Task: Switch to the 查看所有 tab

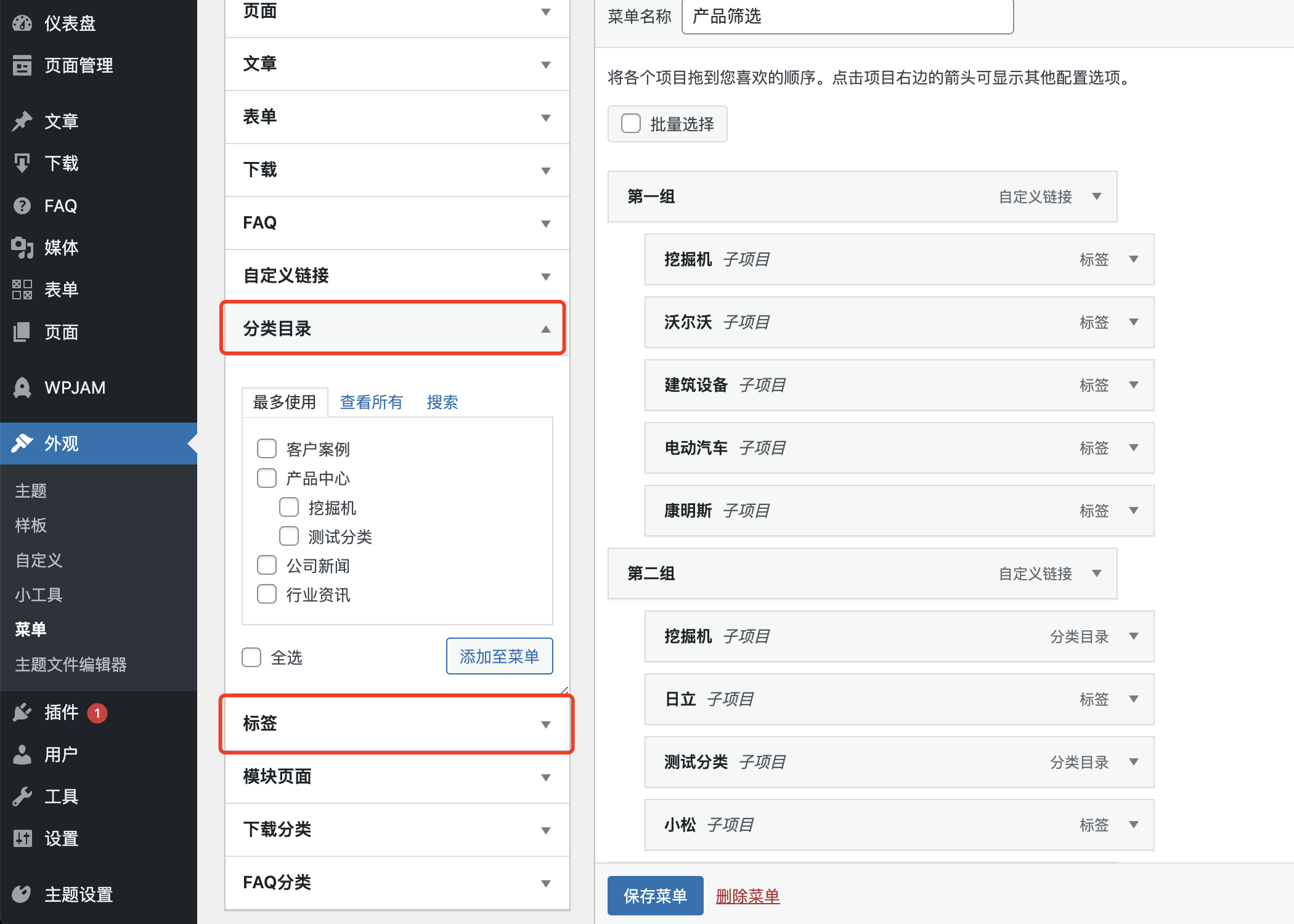Action: coord(371,402)
